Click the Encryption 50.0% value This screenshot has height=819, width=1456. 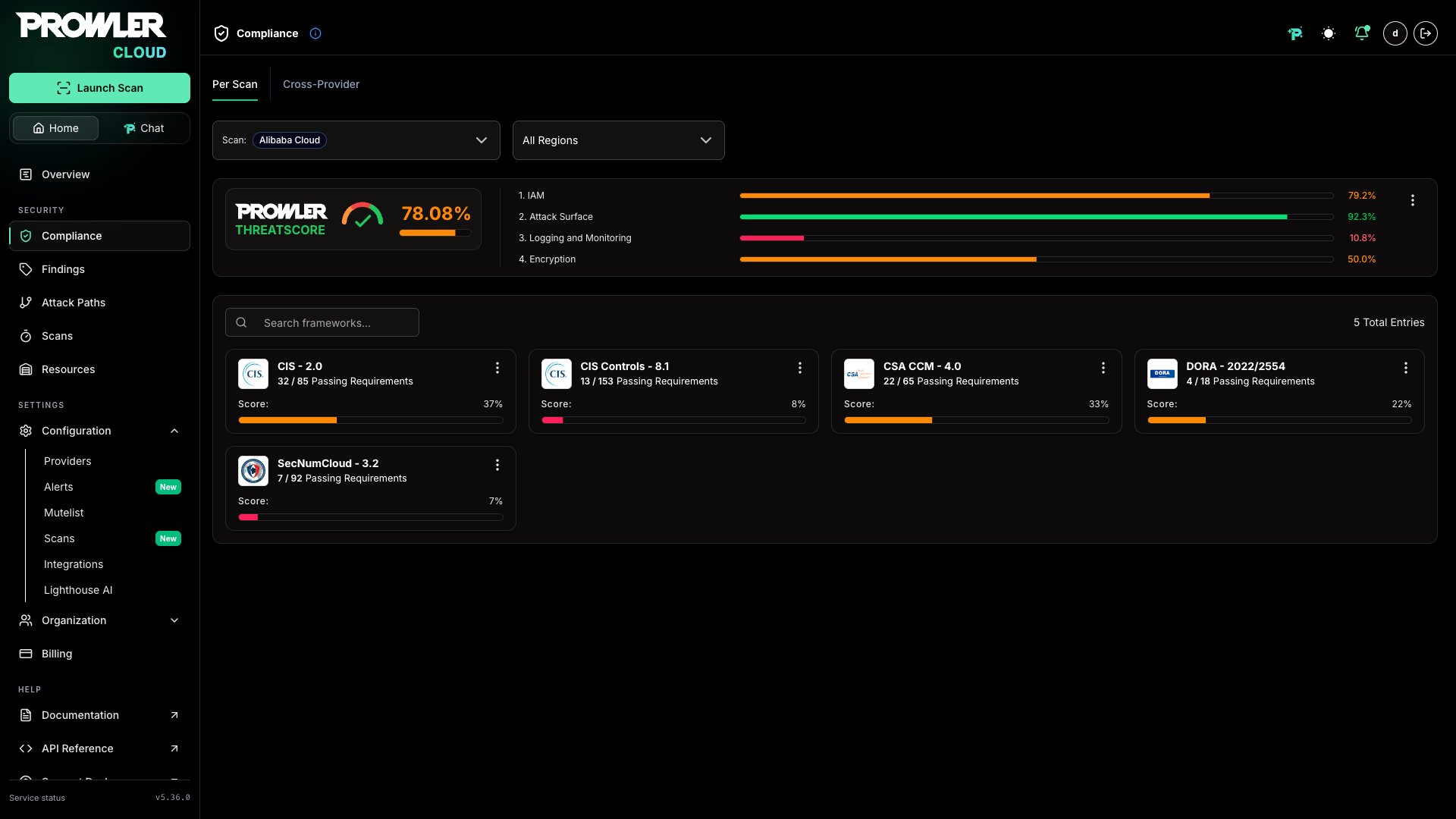tap(1362, 259)
